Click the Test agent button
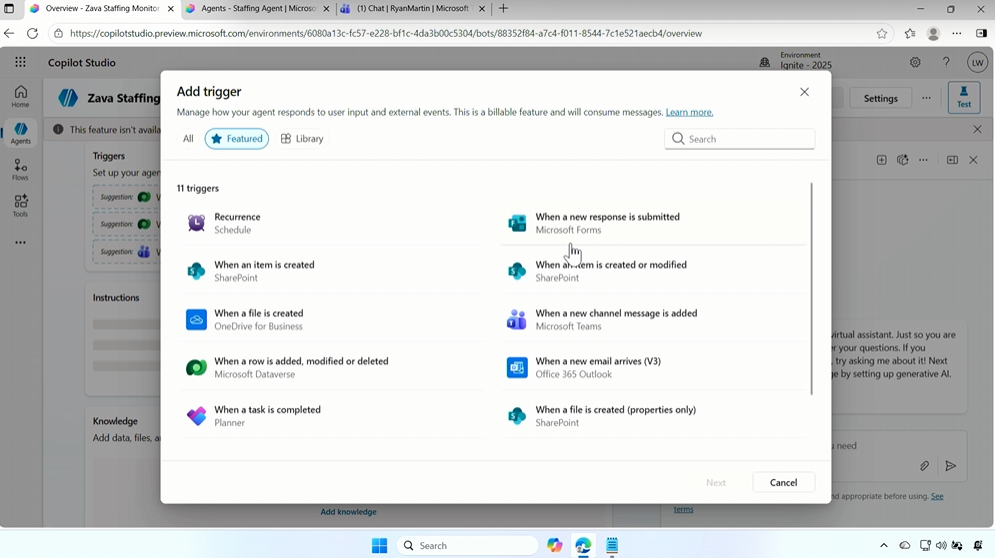Viewport: 995px width, 558px height. tap(964, 98)
